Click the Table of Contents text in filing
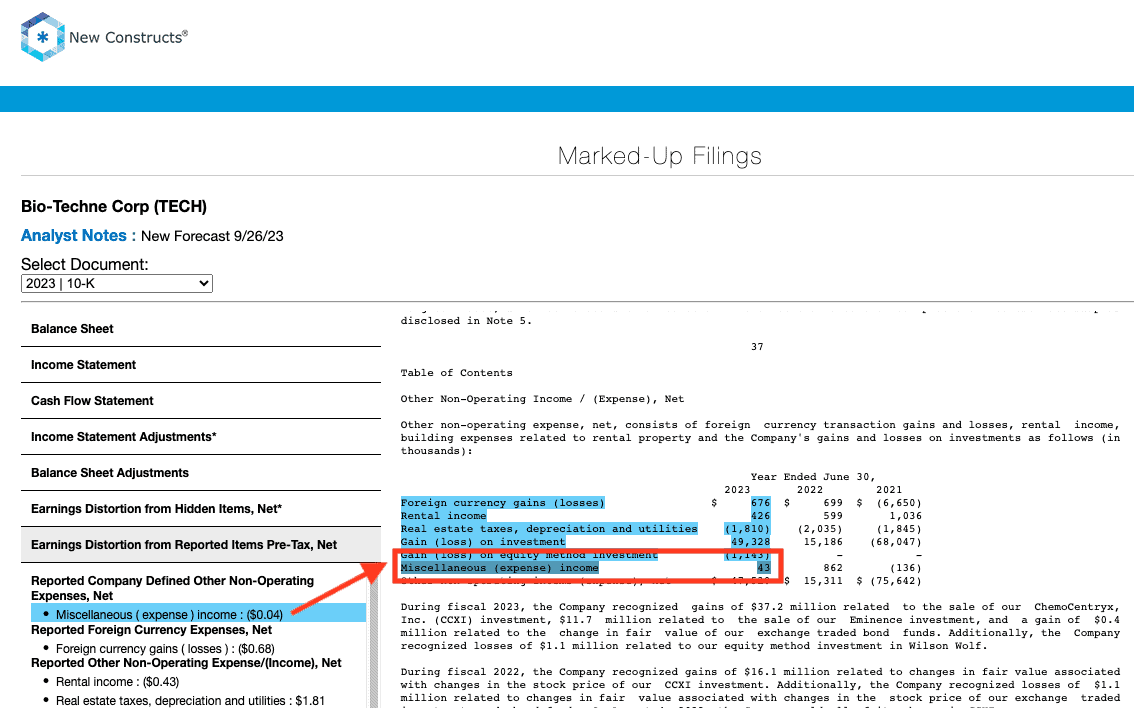The width and height of the screenshot is (1134, 708). (456, 373)
